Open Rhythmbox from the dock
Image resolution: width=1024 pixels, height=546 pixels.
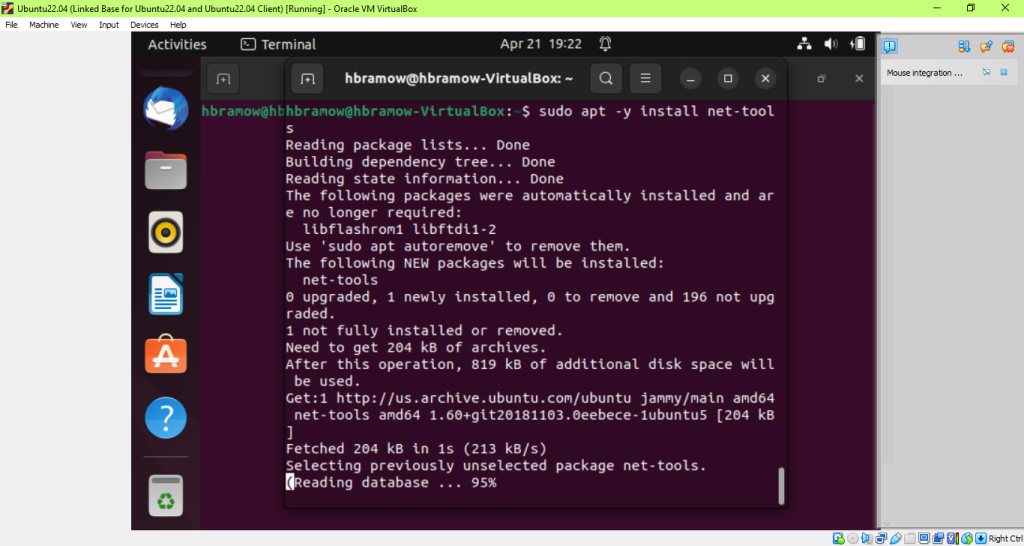pyautogui.click(x=166, y=232)
